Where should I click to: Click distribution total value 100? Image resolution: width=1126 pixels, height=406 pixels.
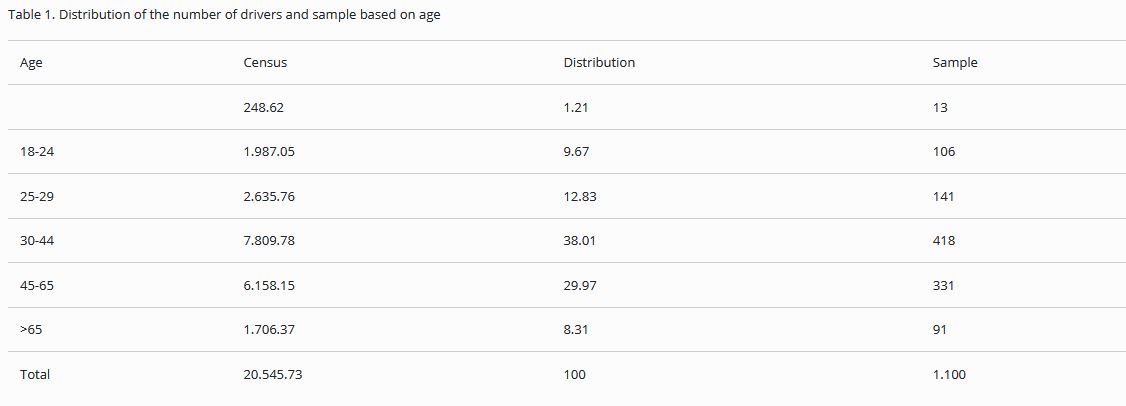[x=575, y=375]
